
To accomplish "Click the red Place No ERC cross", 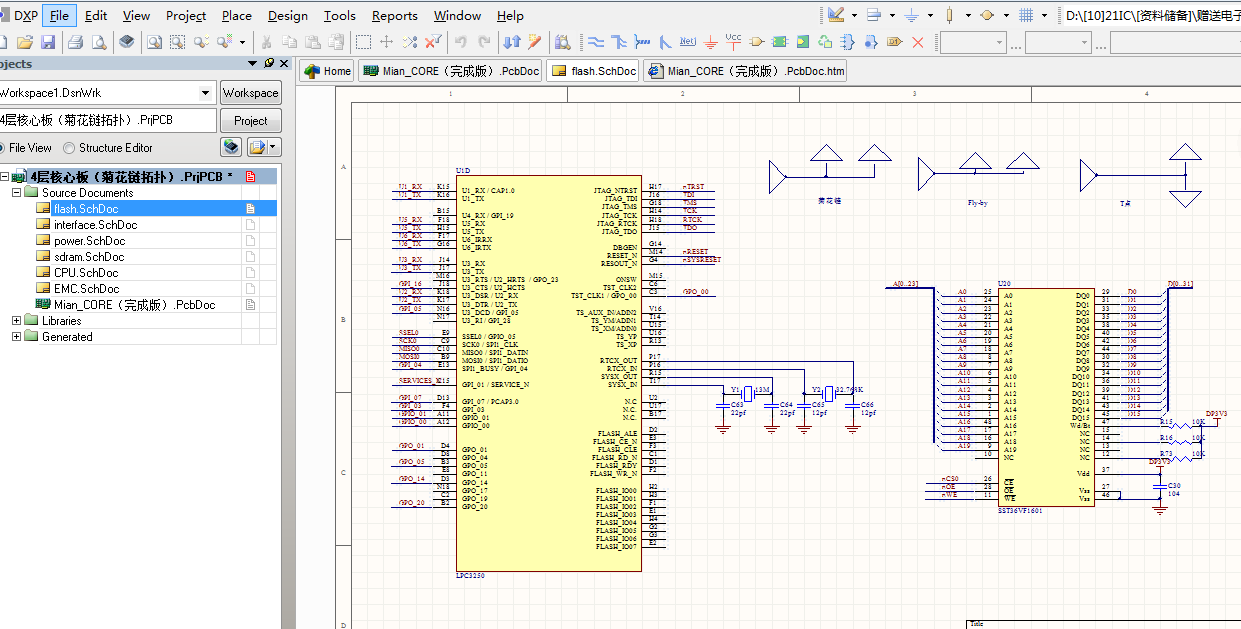I will (x=917, y=42).
